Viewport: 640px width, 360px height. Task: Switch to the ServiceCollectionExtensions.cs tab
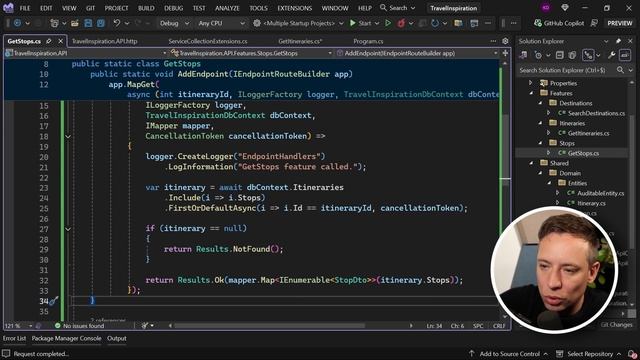coord(208,41)
